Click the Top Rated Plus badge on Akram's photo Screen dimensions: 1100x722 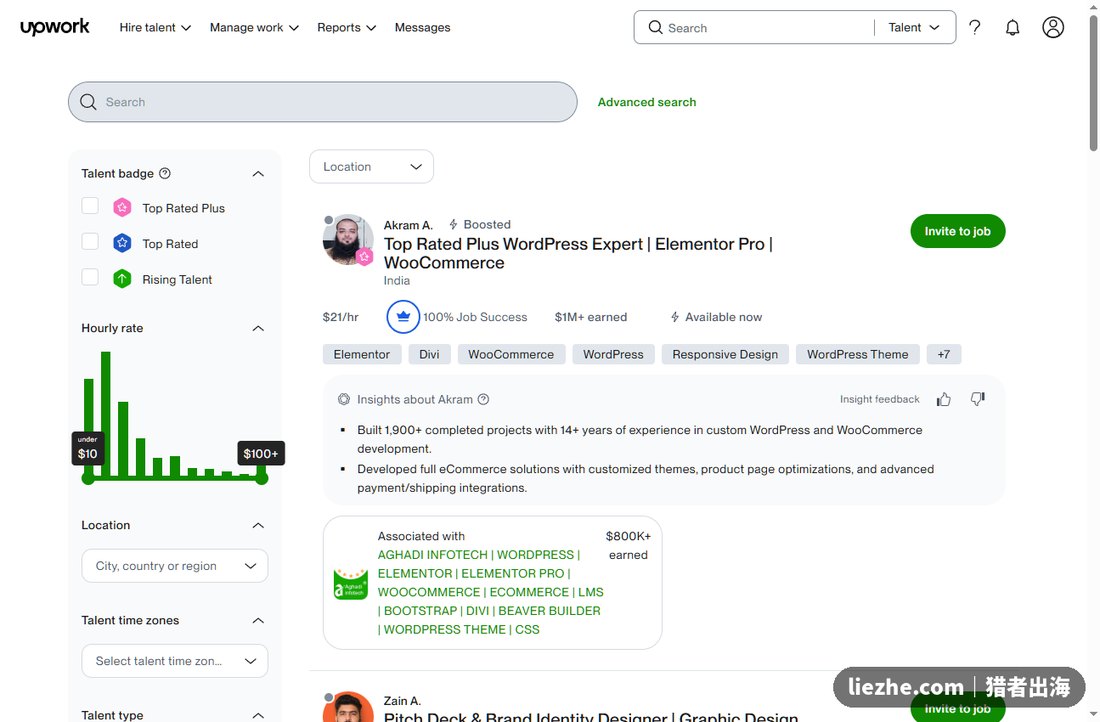(364, 257)
